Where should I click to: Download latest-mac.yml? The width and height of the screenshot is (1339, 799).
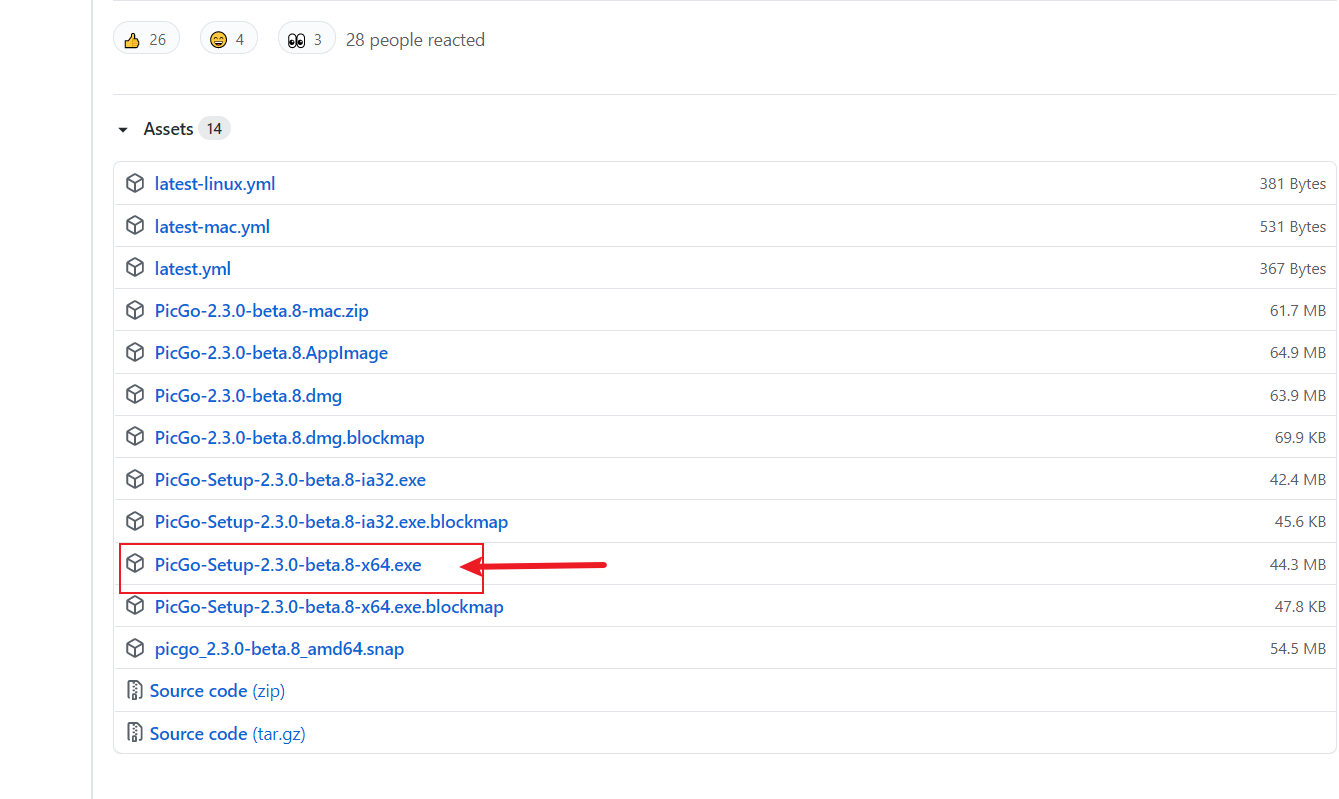click(x=212, y=227)
